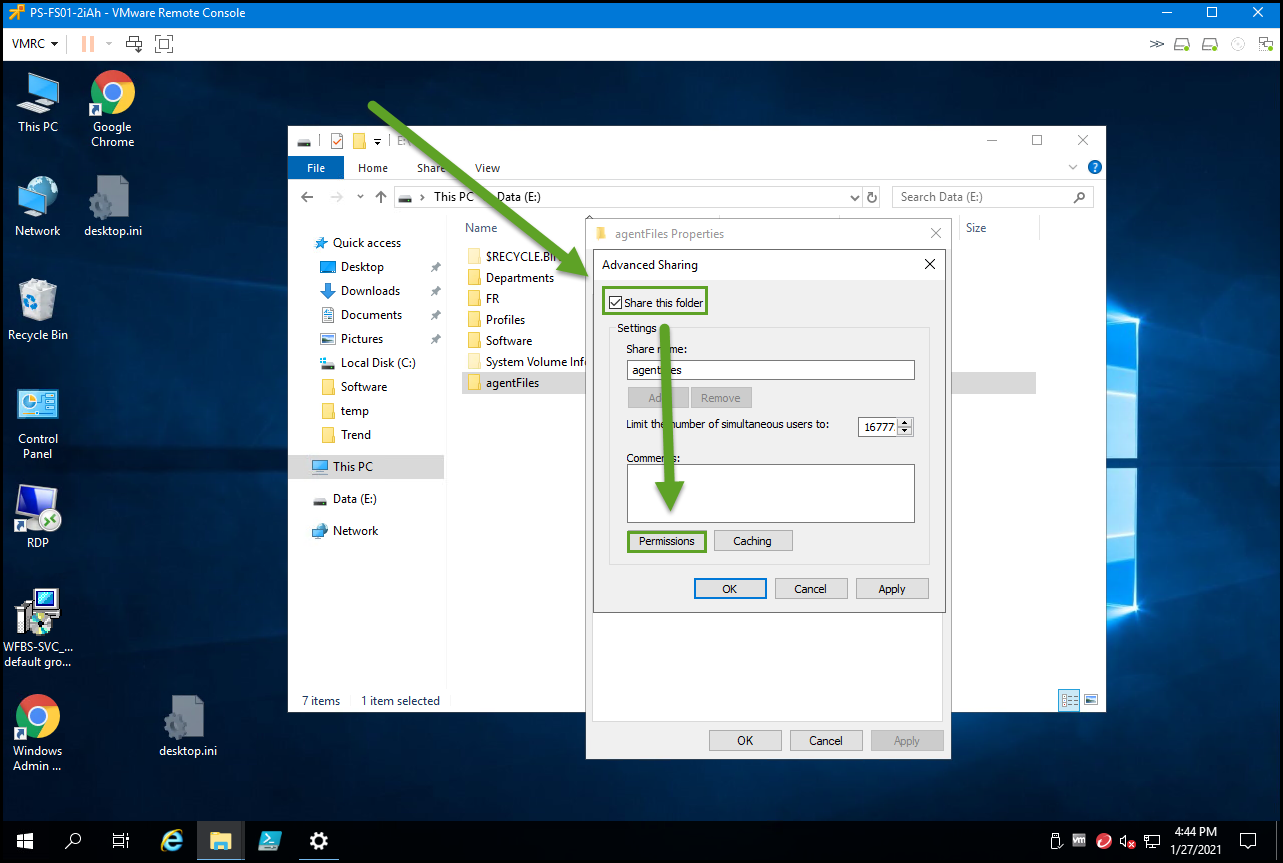Click the Permissions button
Viewport: 1283px width, 863px height.
coord(666,541)
